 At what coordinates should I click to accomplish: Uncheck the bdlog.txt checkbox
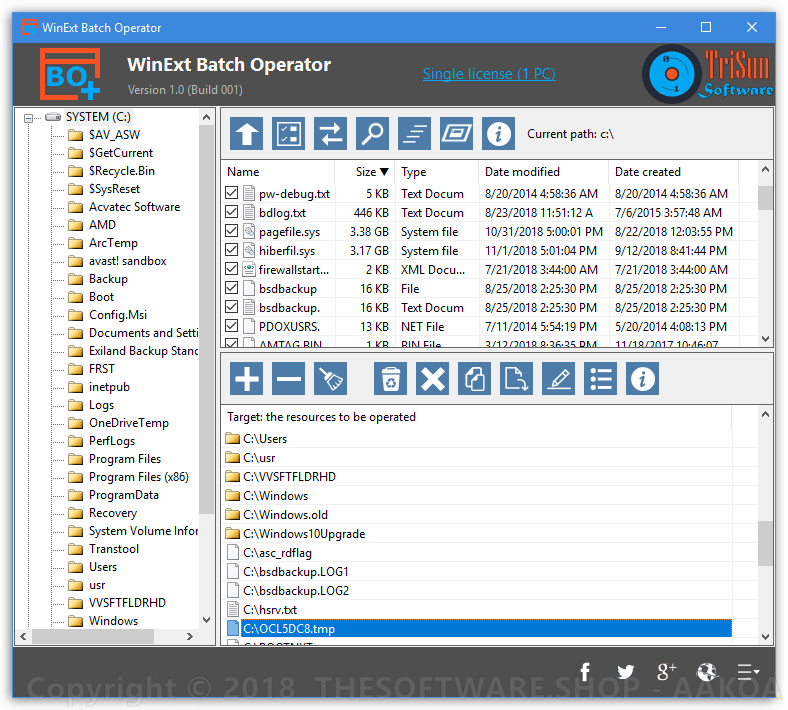tap(232, 212)
